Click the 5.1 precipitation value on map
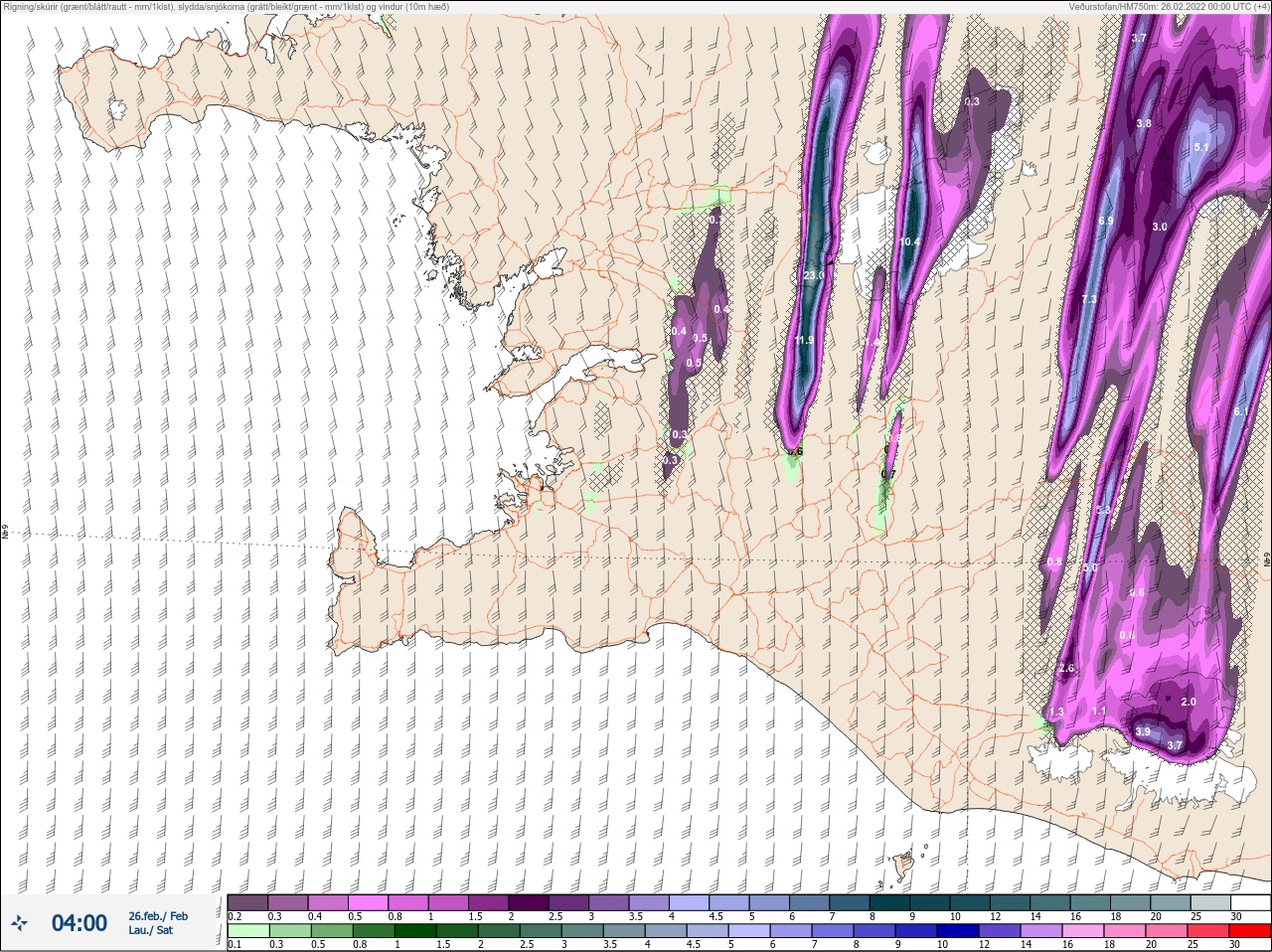Screen dimensions: 1272x952 tap(1201, 147)
